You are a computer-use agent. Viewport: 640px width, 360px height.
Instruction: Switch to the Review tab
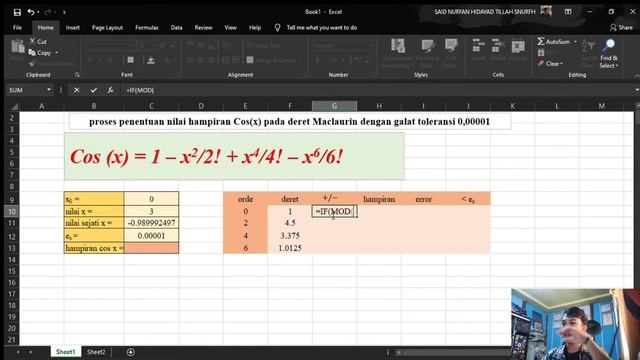click(203, 27)
